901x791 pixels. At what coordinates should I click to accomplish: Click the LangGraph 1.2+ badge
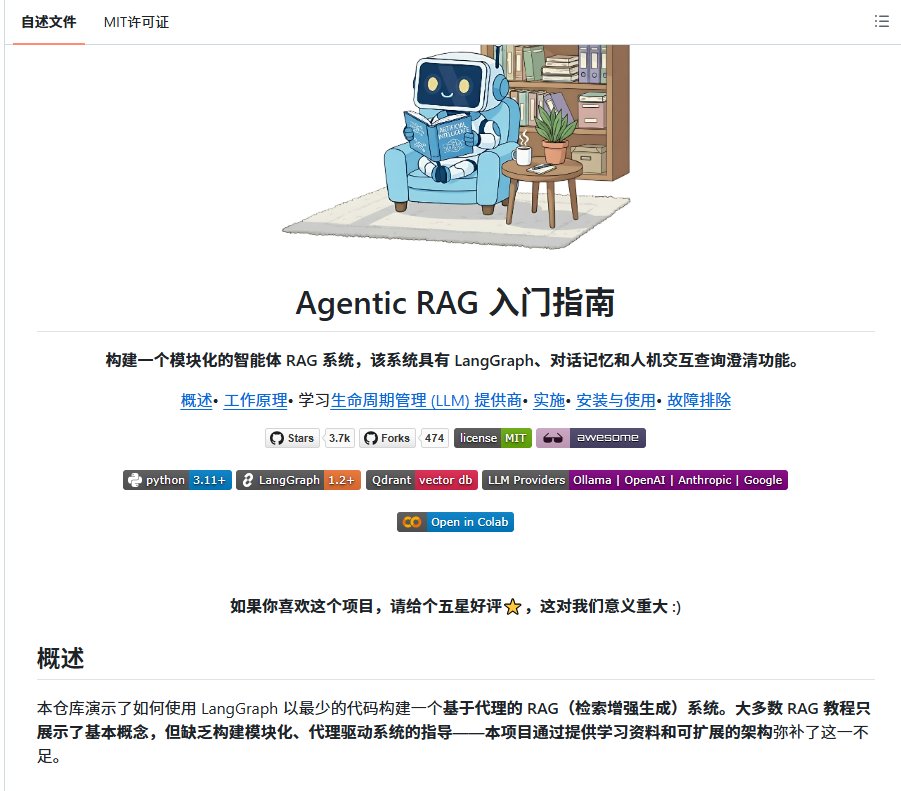click(298, 480)
